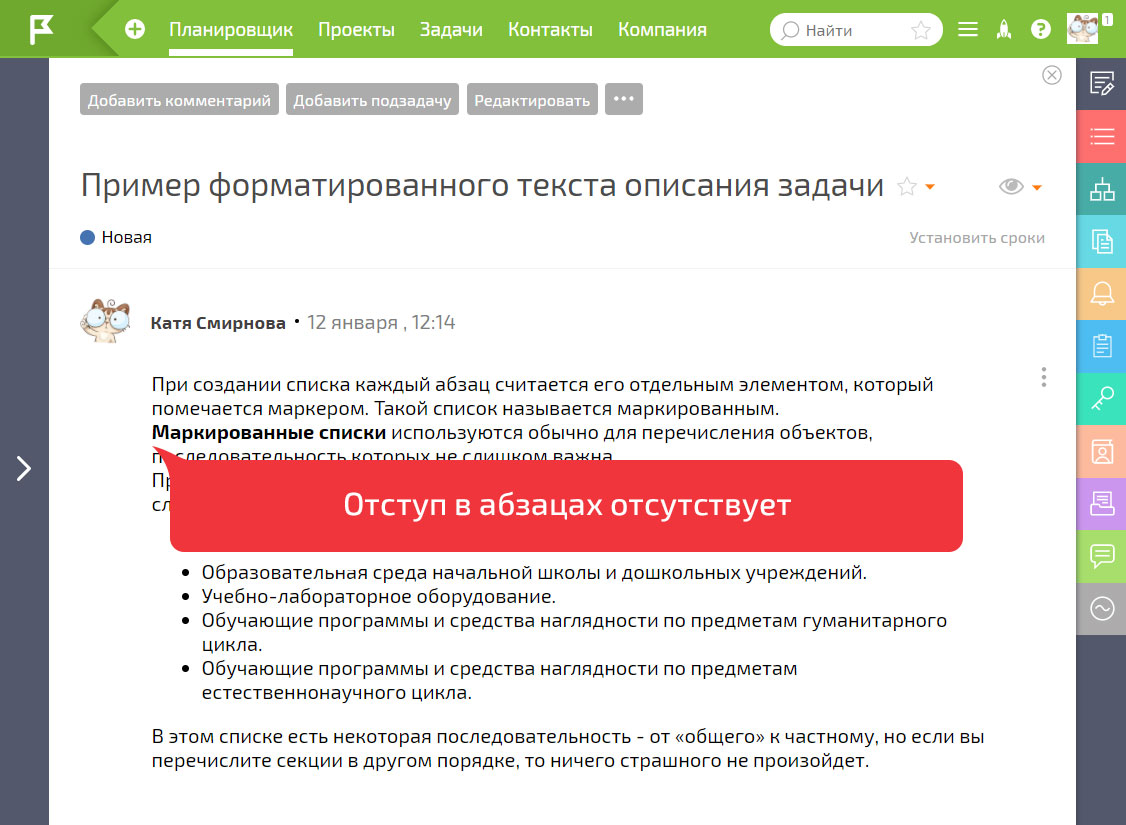Open the blue clipboard icon in sidebar

pyautogui.click(x=1102, y=346)
